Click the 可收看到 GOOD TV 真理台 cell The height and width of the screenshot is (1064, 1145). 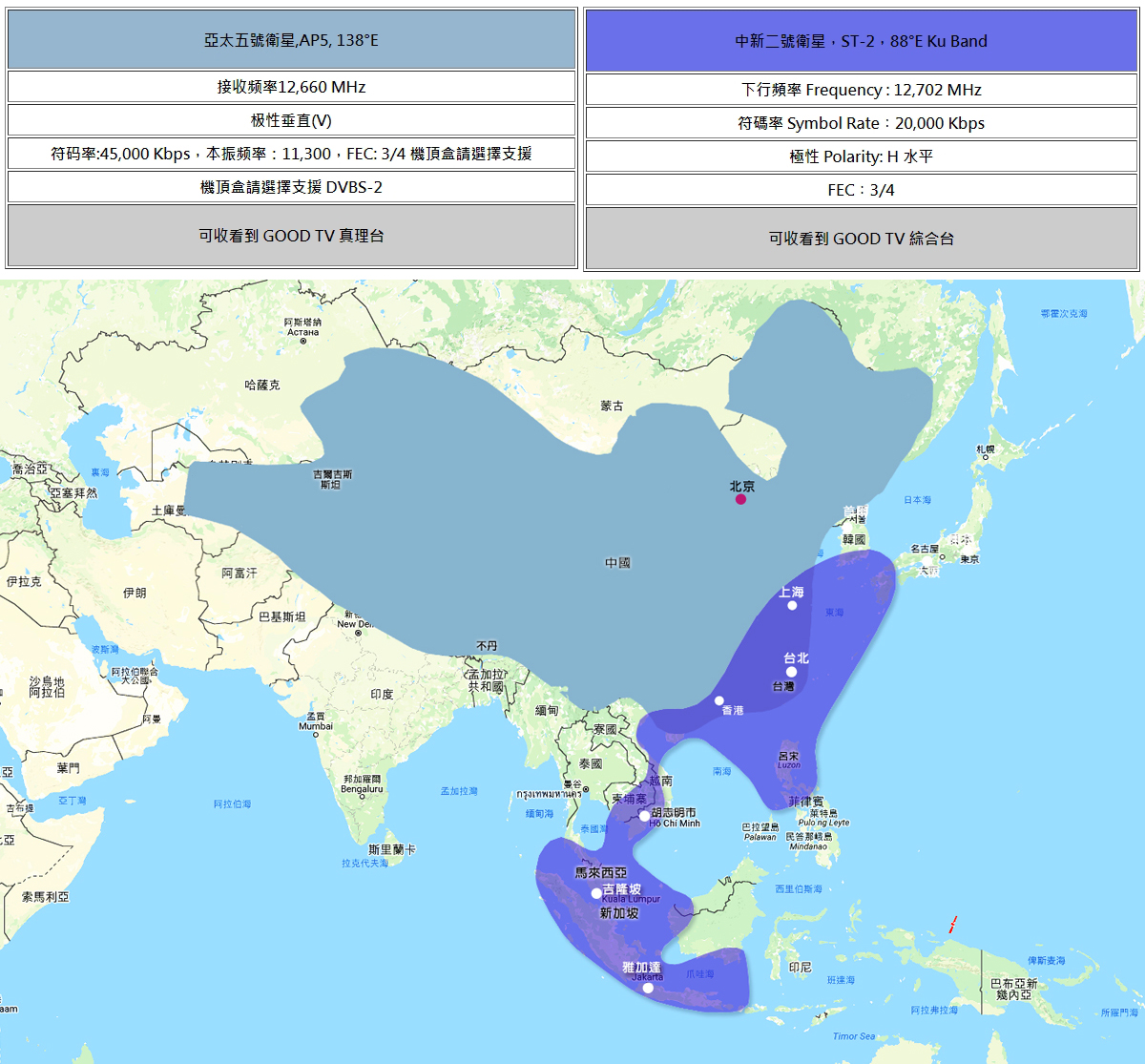pos(291,236)
